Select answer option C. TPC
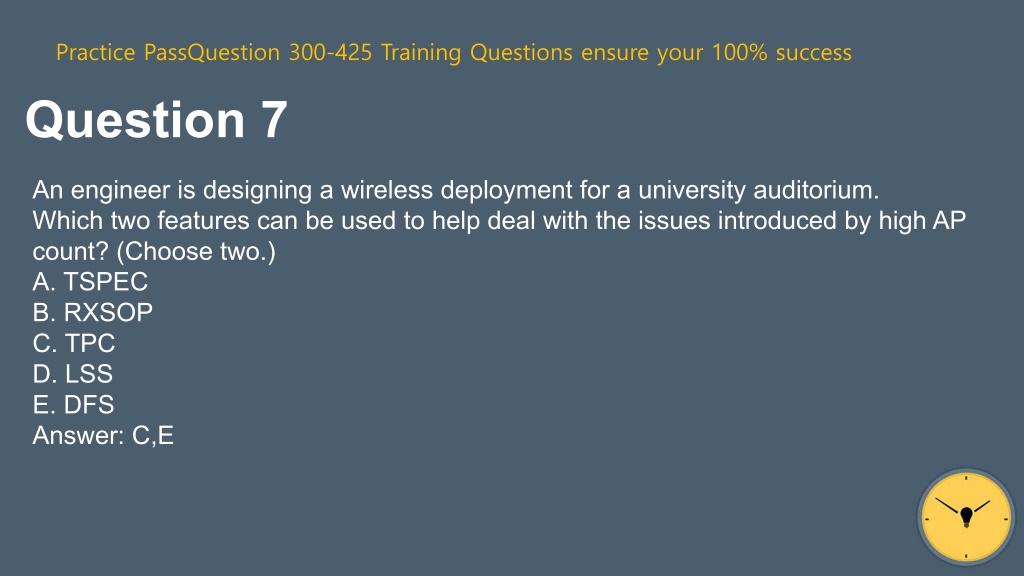This screenshot has width=1024, height=576. click(74, 344)
